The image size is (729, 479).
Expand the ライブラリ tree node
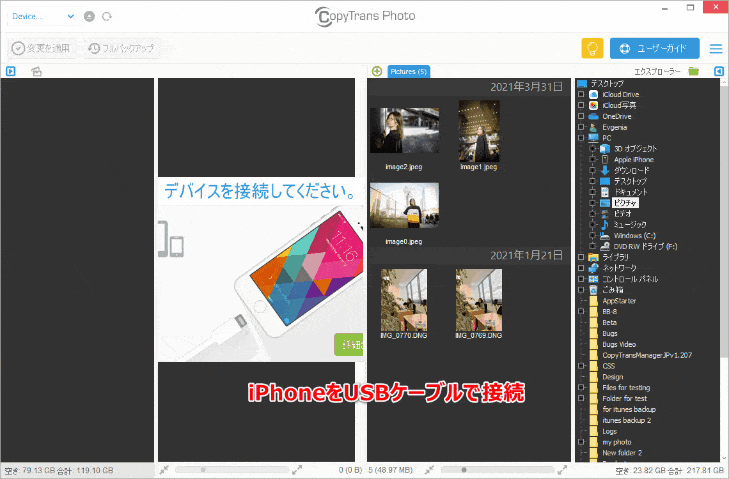click(581, 257)
